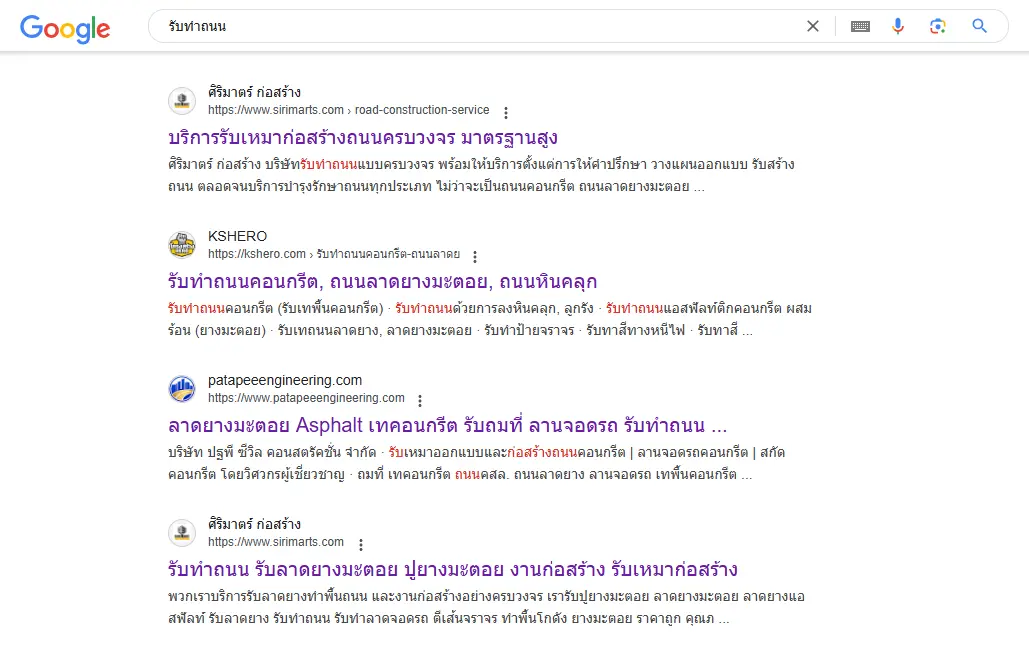
Task: Open more options for the https://www.sirimarts.com result
Action: point(360,545)
